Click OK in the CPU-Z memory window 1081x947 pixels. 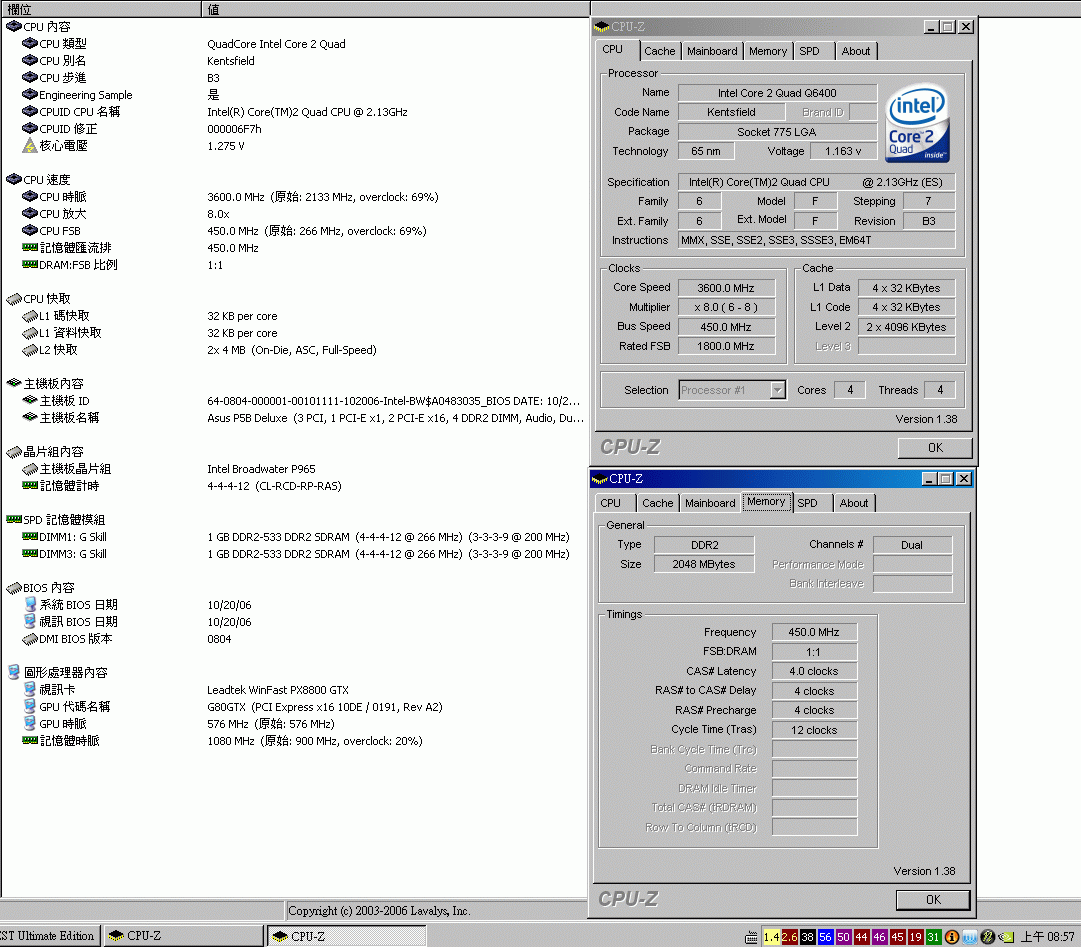coord(933,900)
